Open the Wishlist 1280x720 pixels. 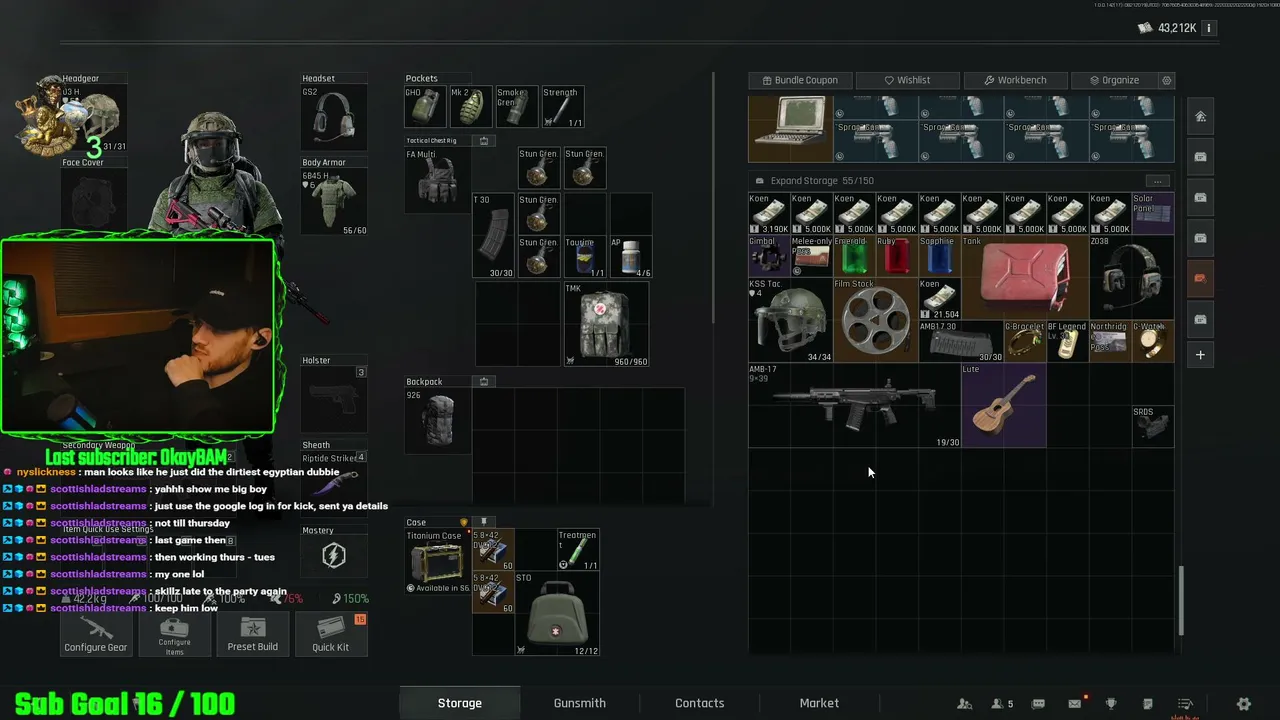pos(907,80)
